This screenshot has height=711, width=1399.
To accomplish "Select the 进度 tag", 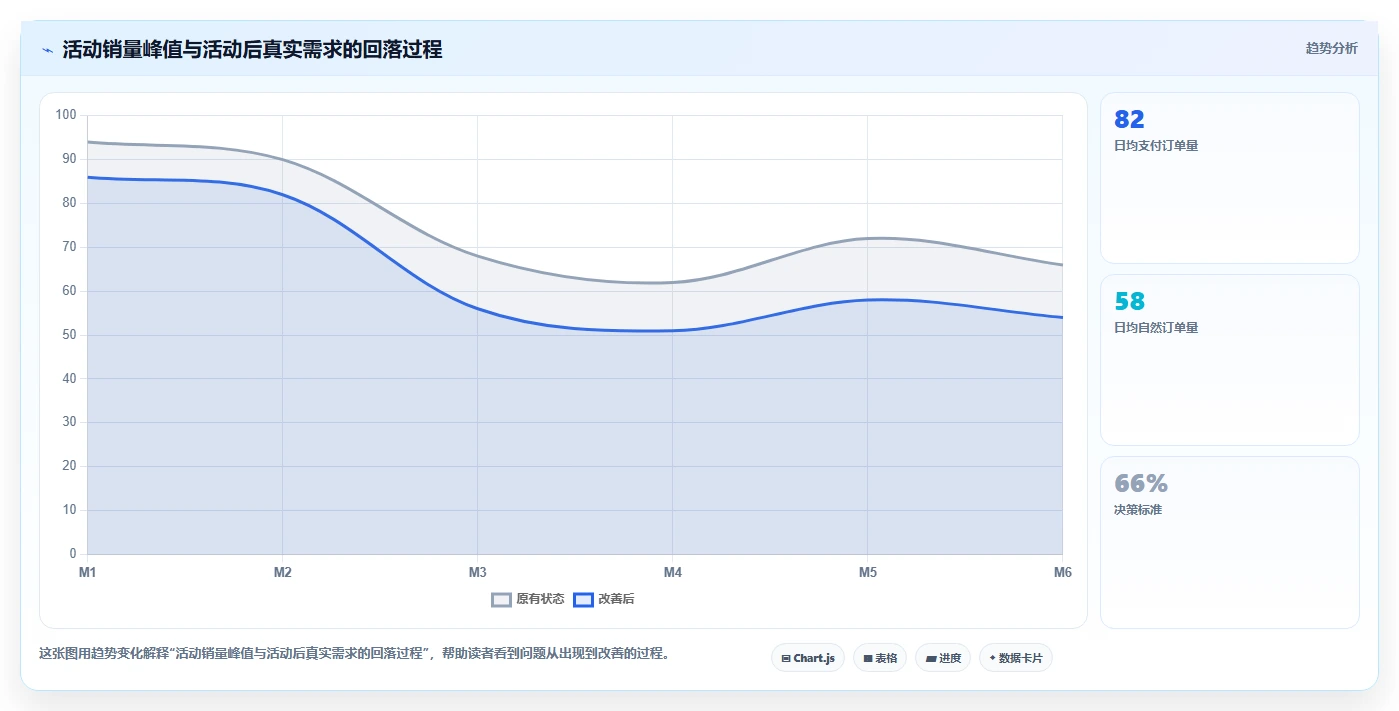I will tap(943, 658).
